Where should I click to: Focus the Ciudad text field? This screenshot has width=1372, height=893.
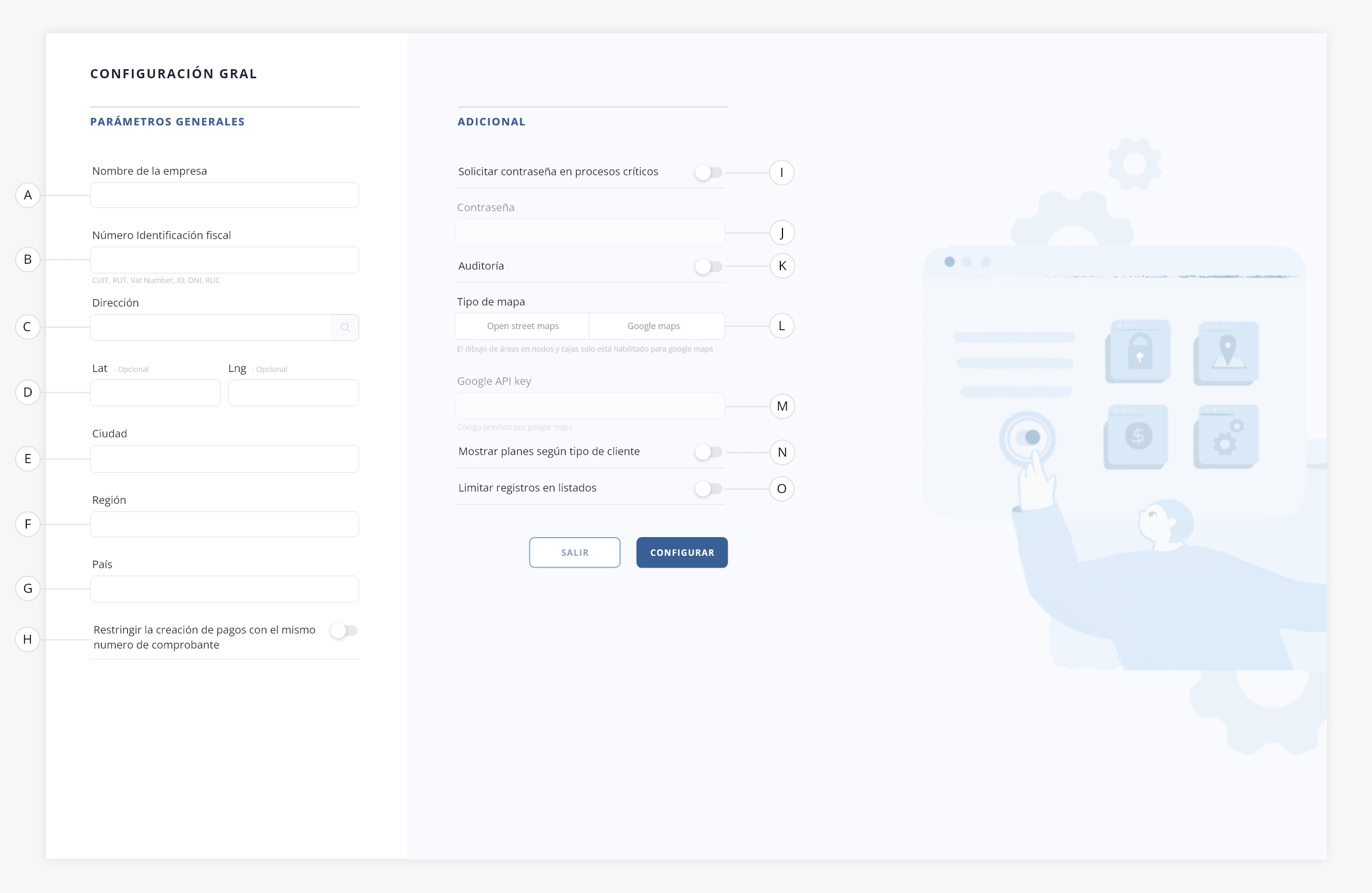point(224,459)
